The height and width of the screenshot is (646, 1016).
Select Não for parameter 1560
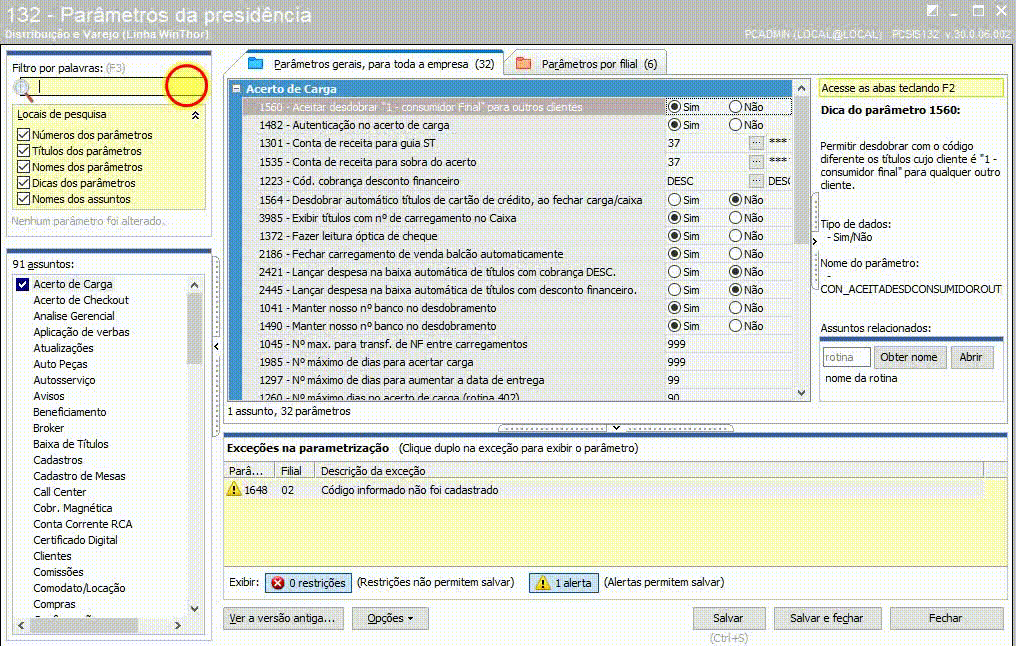[x=735, y=106]
